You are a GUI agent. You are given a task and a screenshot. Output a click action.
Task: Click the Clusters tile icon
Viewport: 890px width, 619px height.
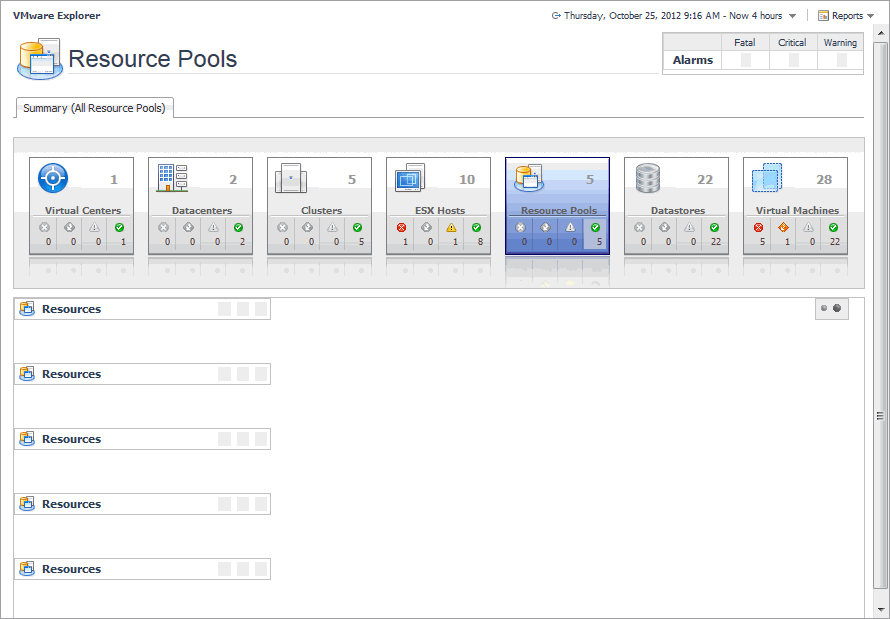290,178
